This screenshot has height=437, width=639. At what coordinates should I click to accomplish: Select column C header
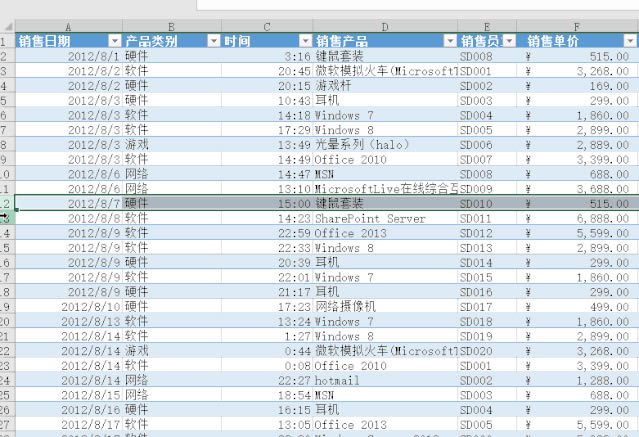(267, 27)
